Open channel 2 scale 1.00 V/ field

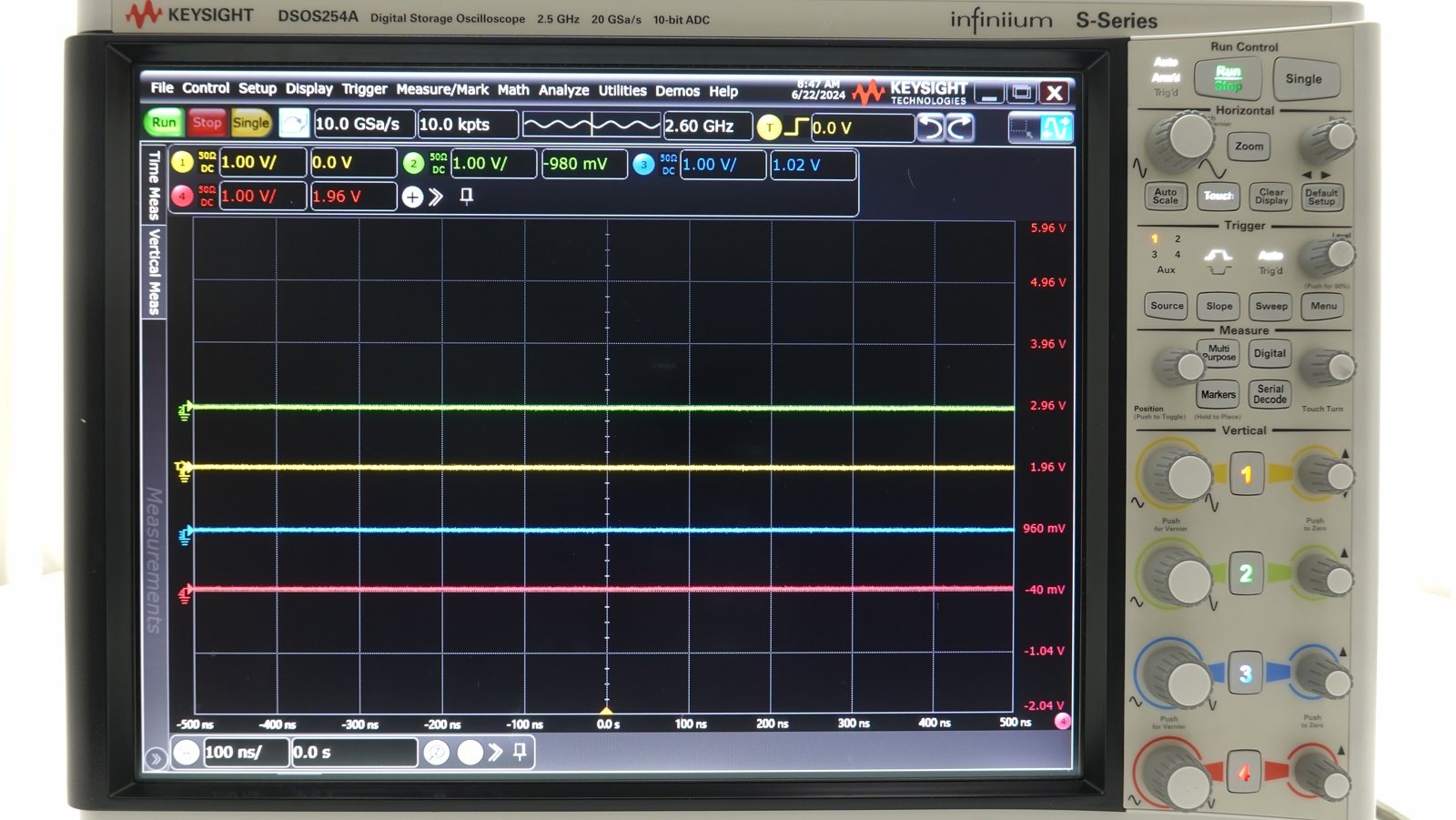[x=492, y=164]
